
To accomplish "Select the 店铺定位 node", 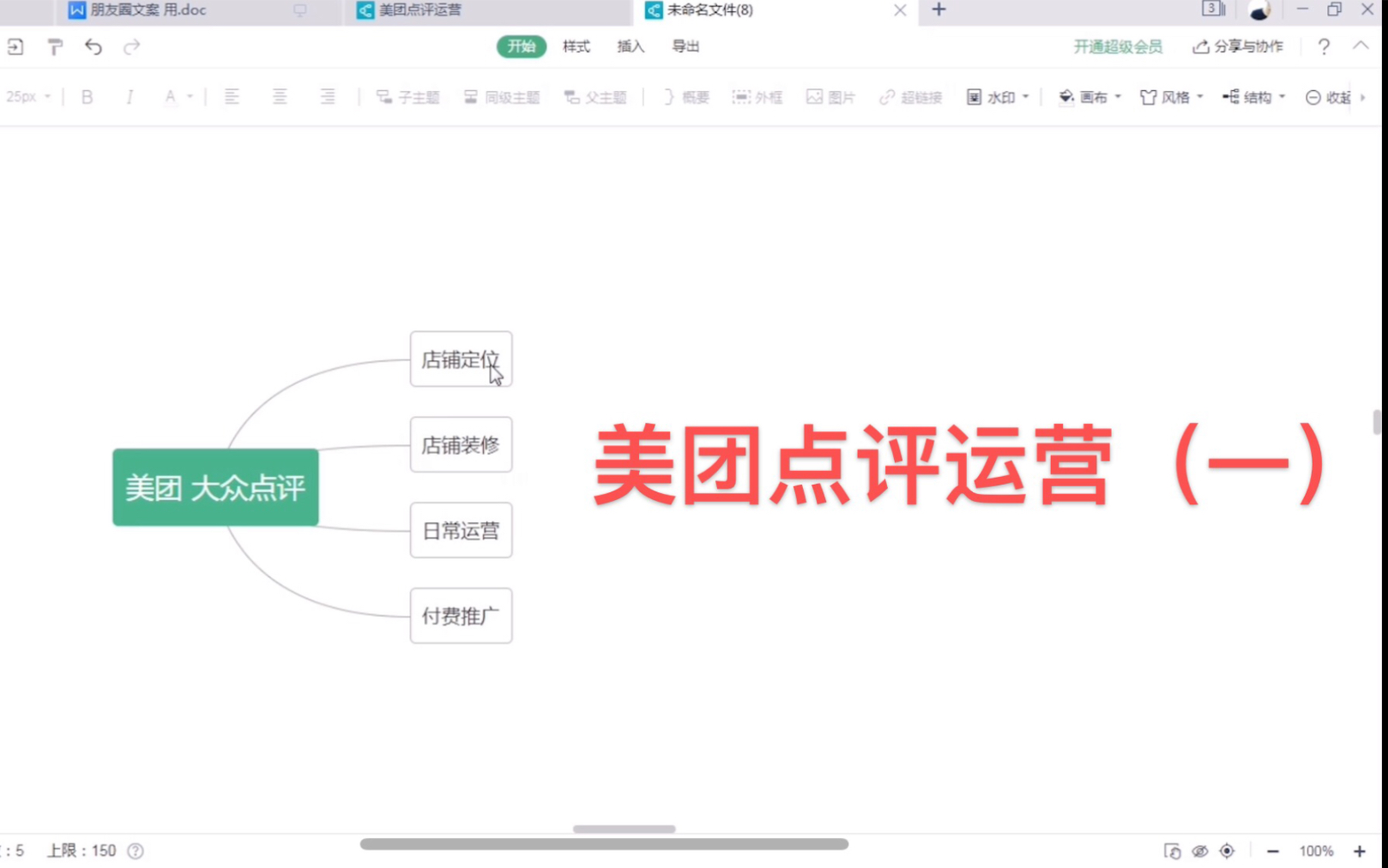I will tap(461, 359).
